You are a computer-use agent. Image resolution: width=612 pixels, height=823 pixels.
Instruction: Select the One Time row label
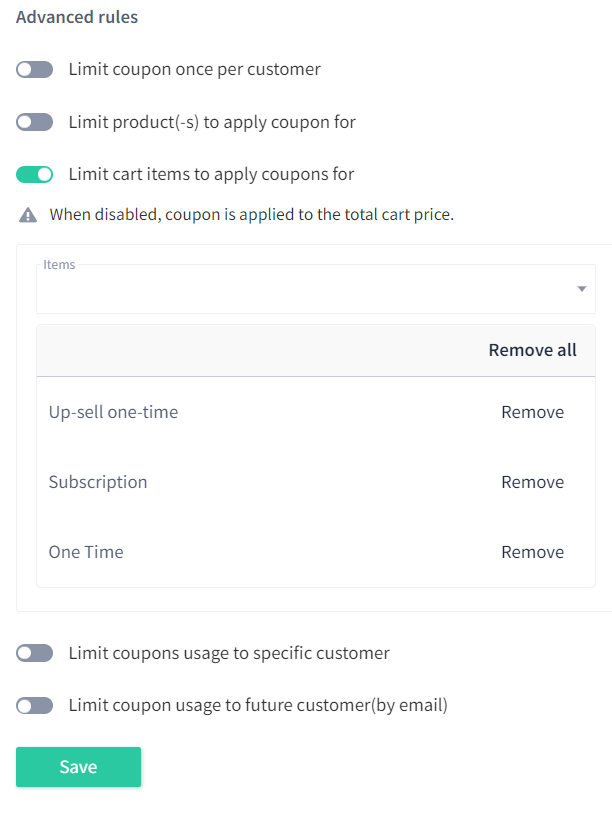tap(86, 552)
